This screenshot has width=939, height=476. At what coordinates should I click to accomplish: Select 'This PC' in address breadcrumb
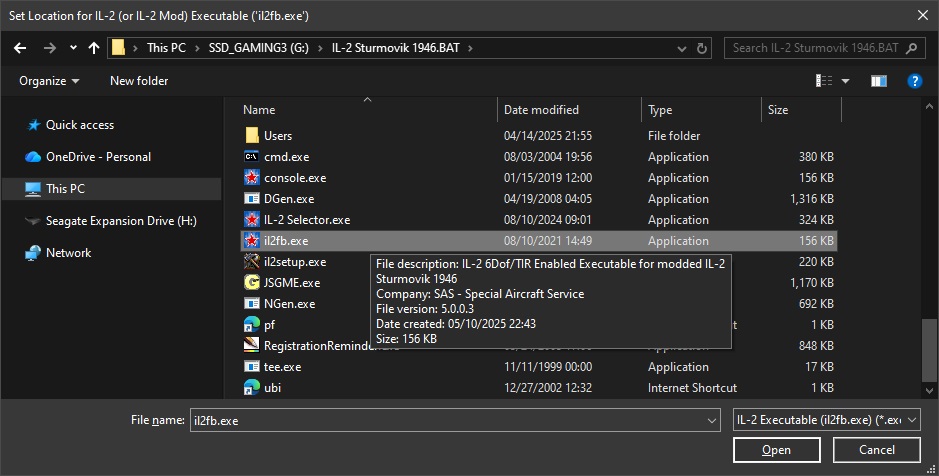pos(166,48)
